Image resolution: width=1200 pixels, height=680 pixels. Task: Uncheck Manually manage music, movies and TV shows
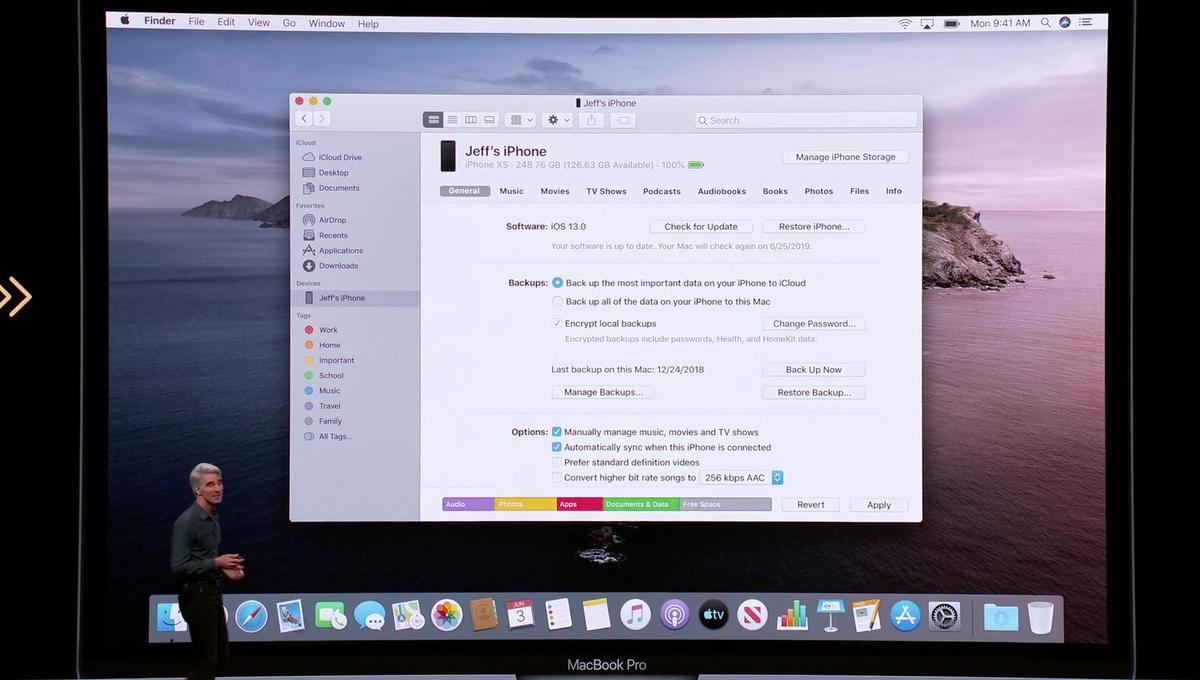557,432
